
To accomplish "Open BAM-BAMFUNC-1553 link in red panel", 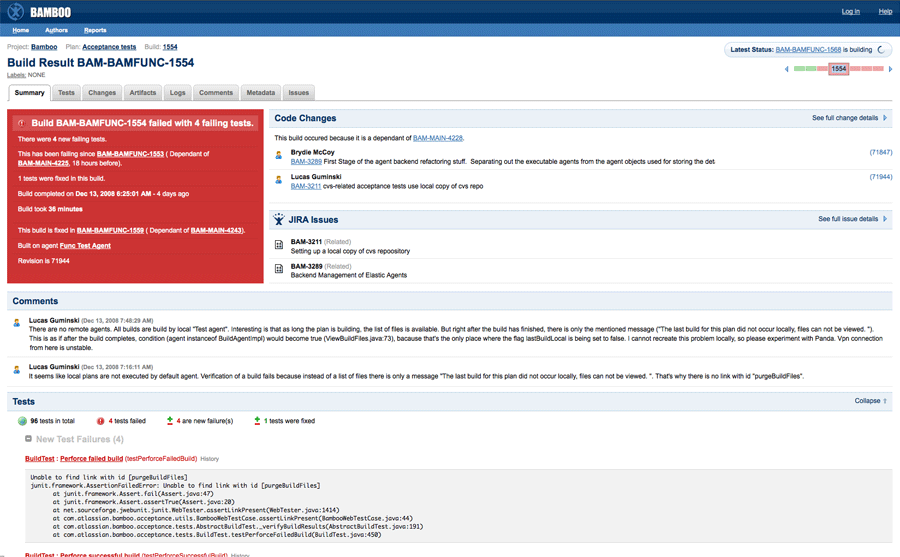I will (130, 154).
